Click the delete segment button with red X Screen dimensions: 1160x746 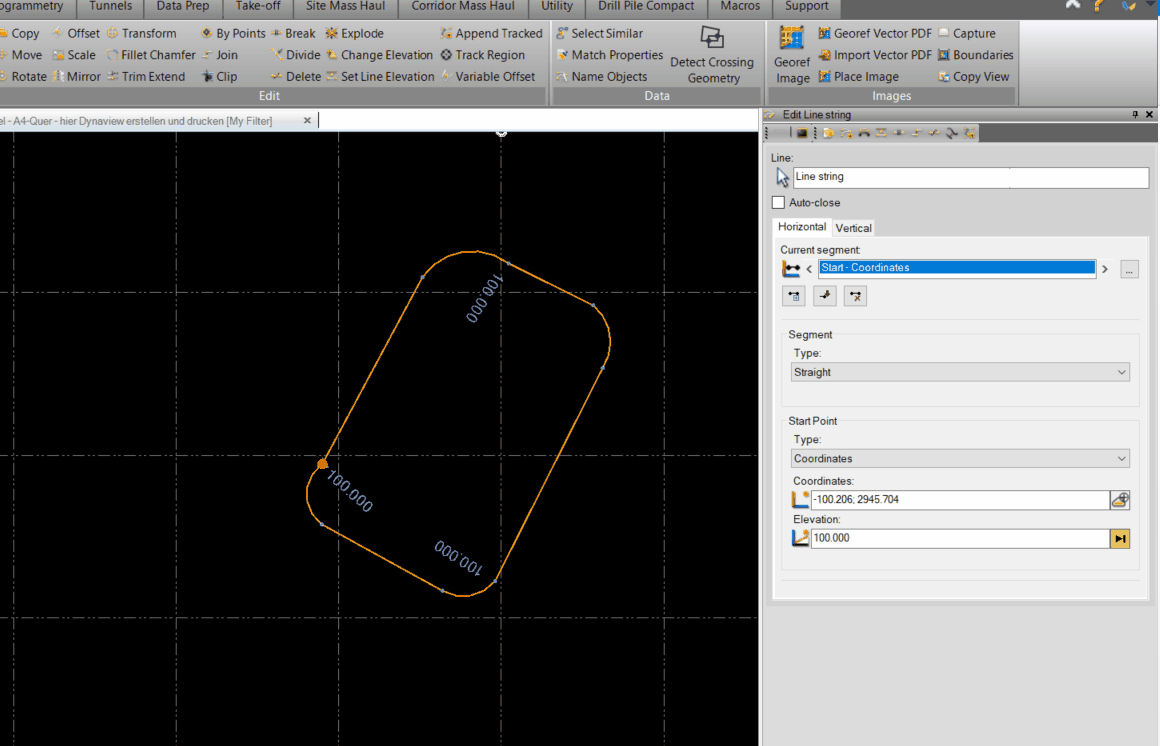tap(854, 295)
